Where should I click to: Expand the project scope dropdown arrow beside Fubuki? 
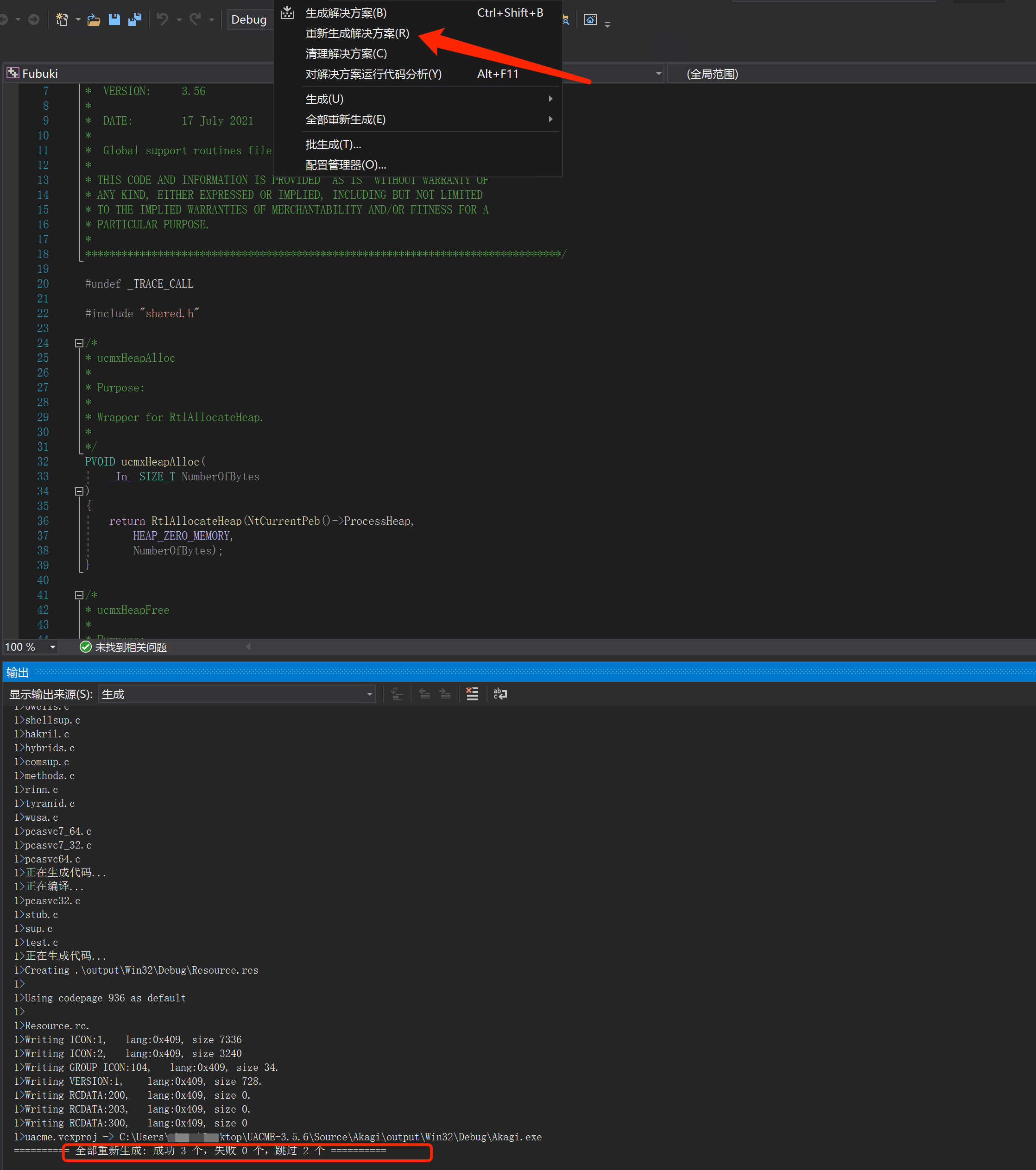click(x=658, y=74)
